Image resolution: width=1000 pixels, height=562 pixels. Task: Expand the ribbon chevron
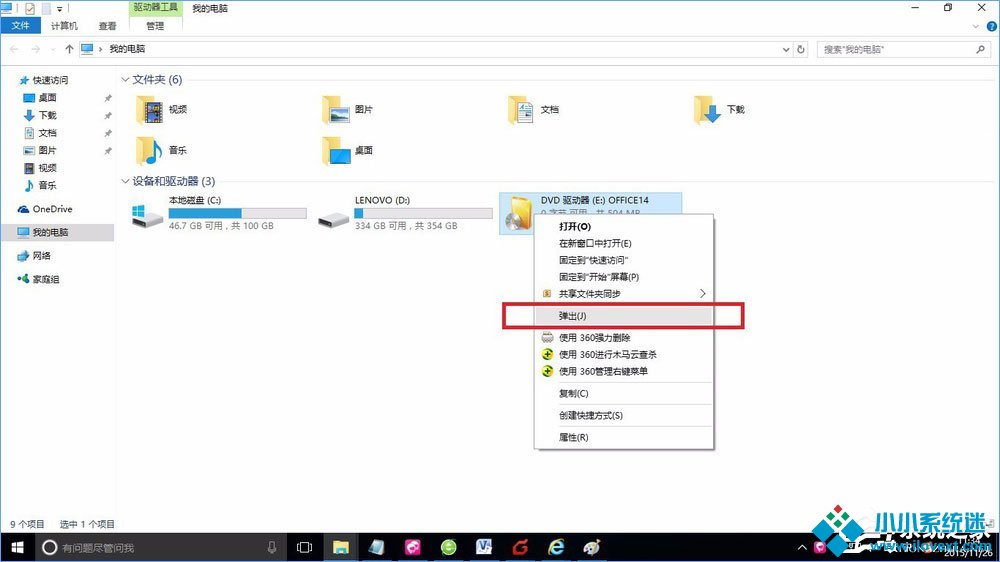click(x=976, y=27)
